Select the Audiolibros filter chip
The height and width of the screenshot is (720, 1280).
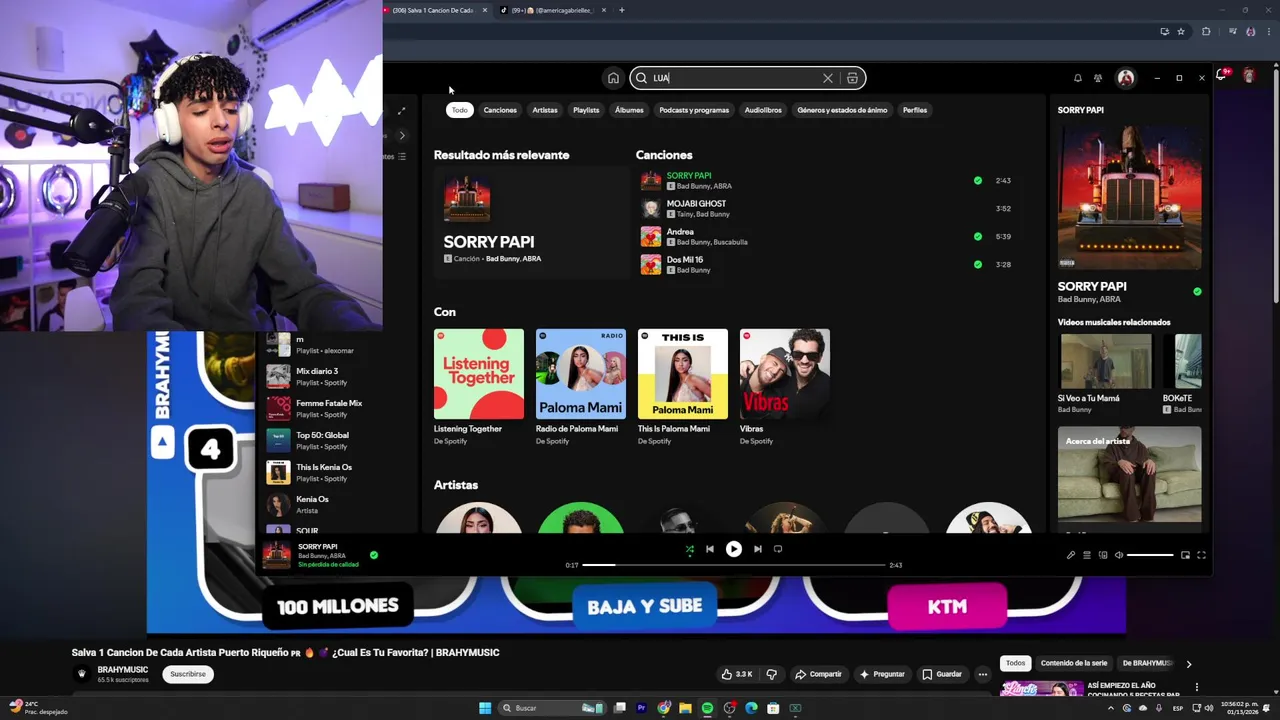[x=763, y=110]
